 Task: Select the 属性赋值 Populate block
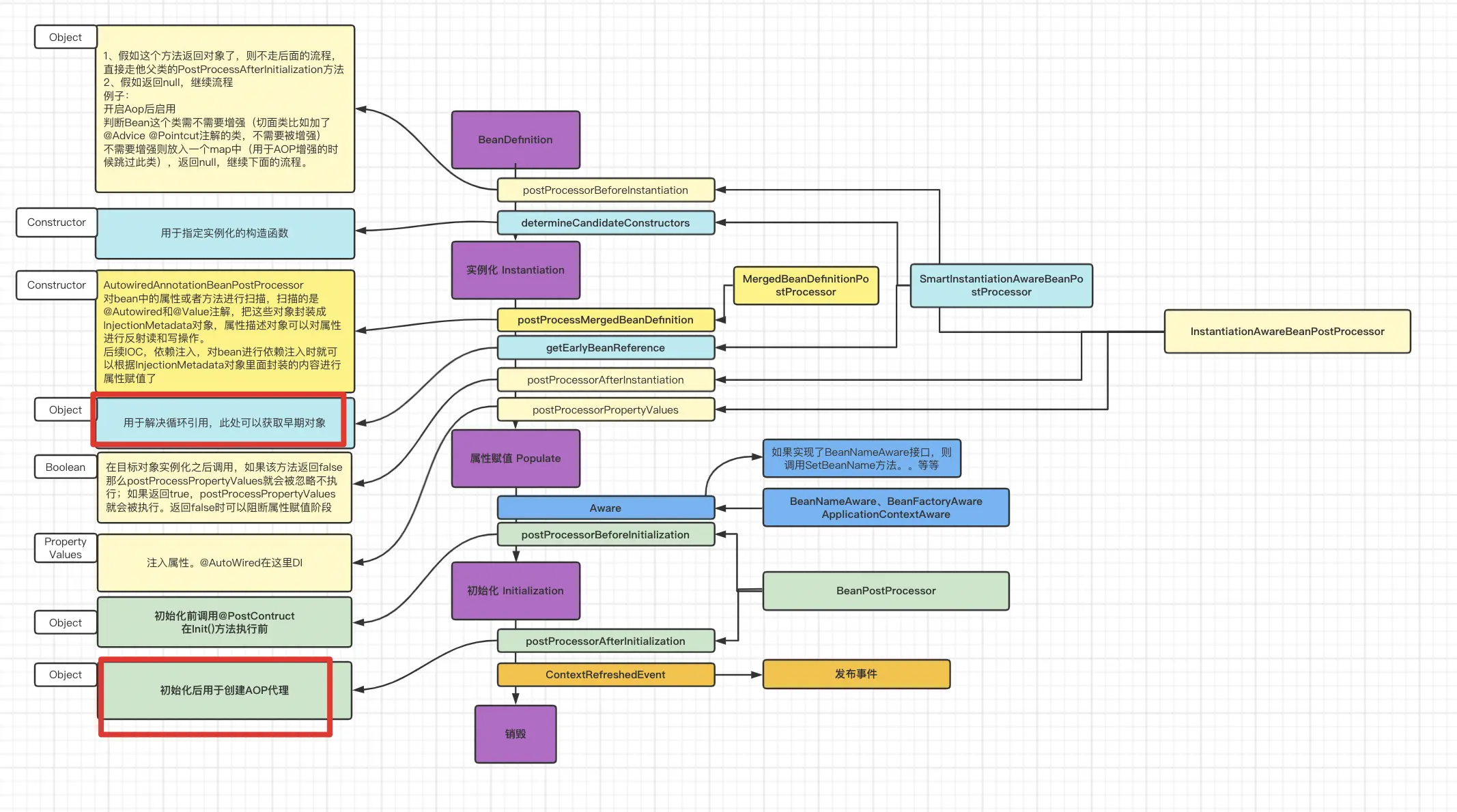[x=515, y=459]
